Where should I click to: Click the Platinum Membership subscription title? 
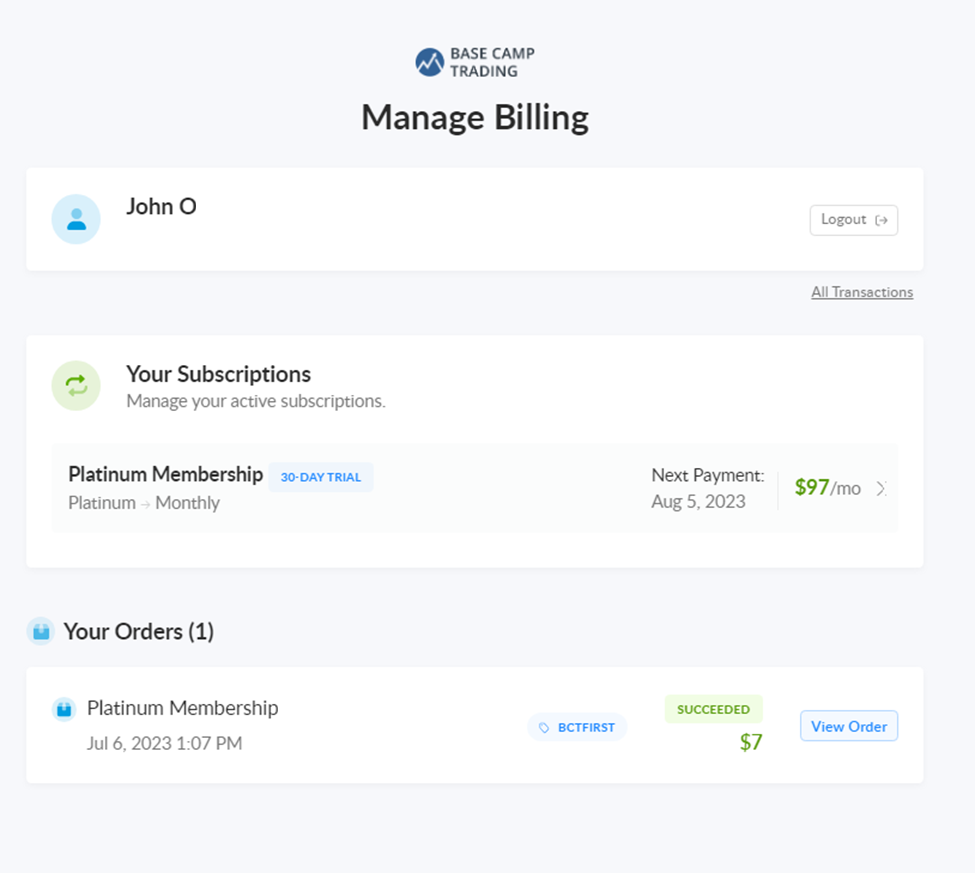[x=165, y=474]
